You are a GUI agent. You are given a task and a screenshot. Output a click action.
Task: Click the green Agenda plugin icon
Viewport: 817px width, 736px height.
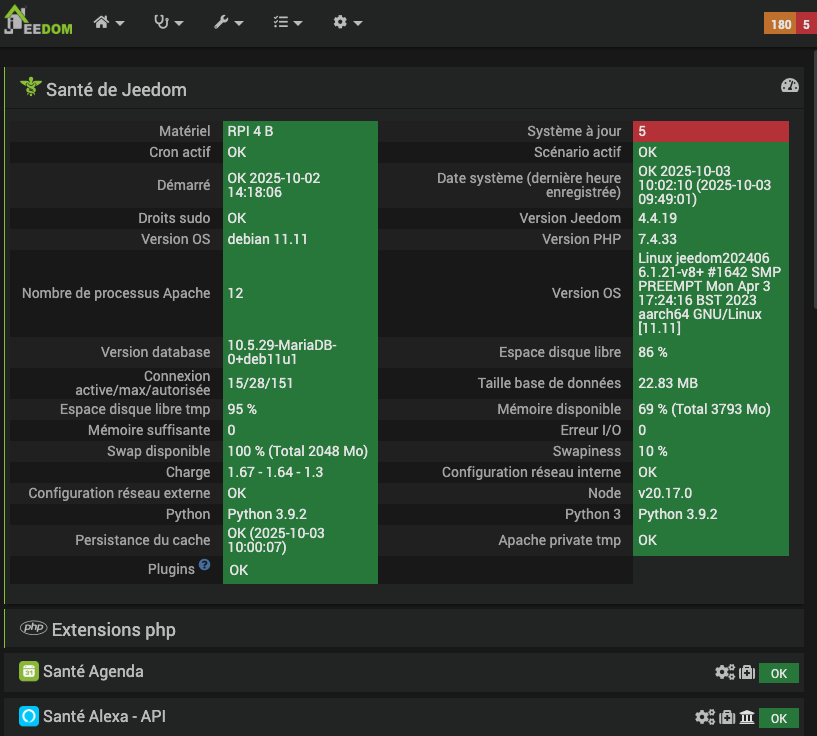pyautogui.click(x=29, y=672)
